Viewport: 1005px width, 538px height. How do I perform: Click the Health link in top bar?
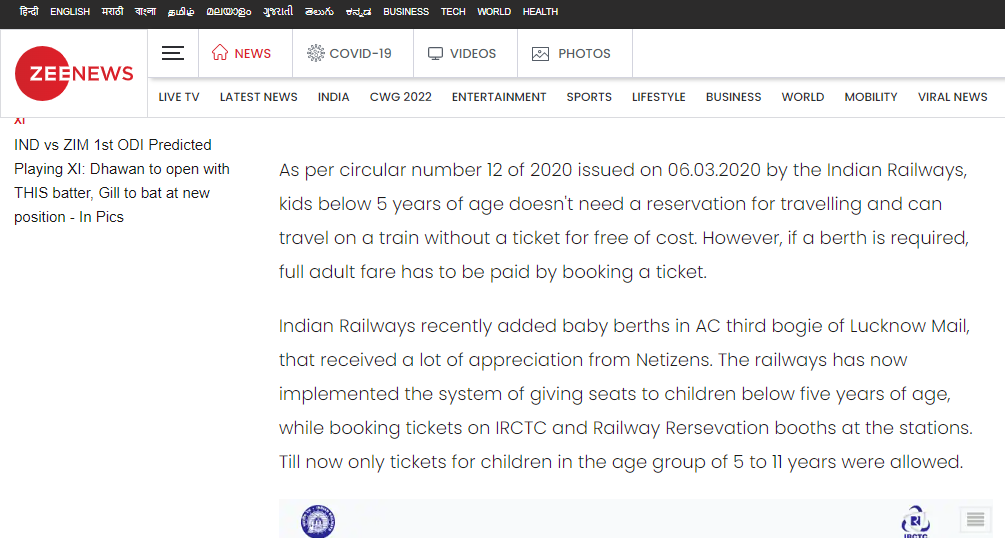tap(540, 12)
